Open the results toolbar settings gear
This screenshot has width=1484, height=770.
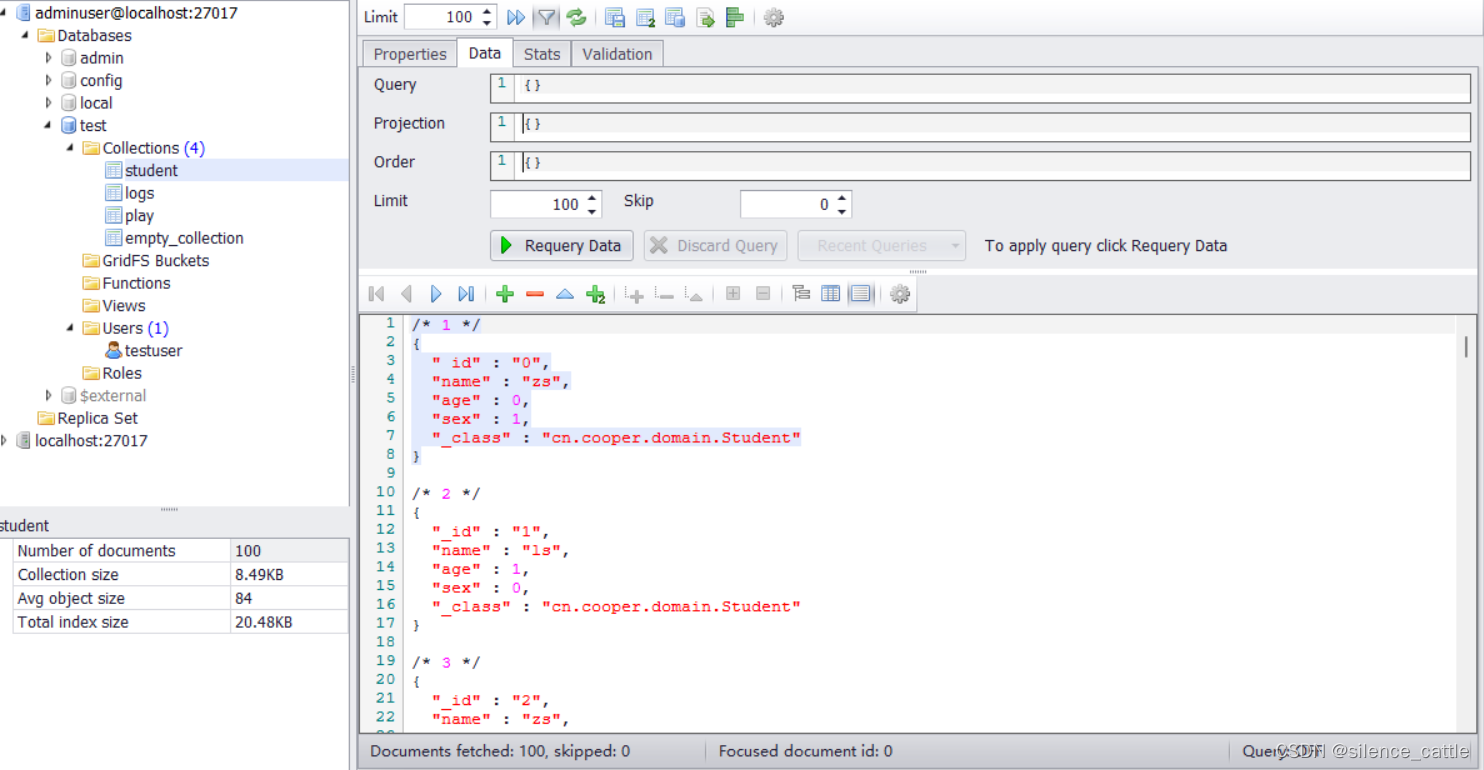point(899,293)
